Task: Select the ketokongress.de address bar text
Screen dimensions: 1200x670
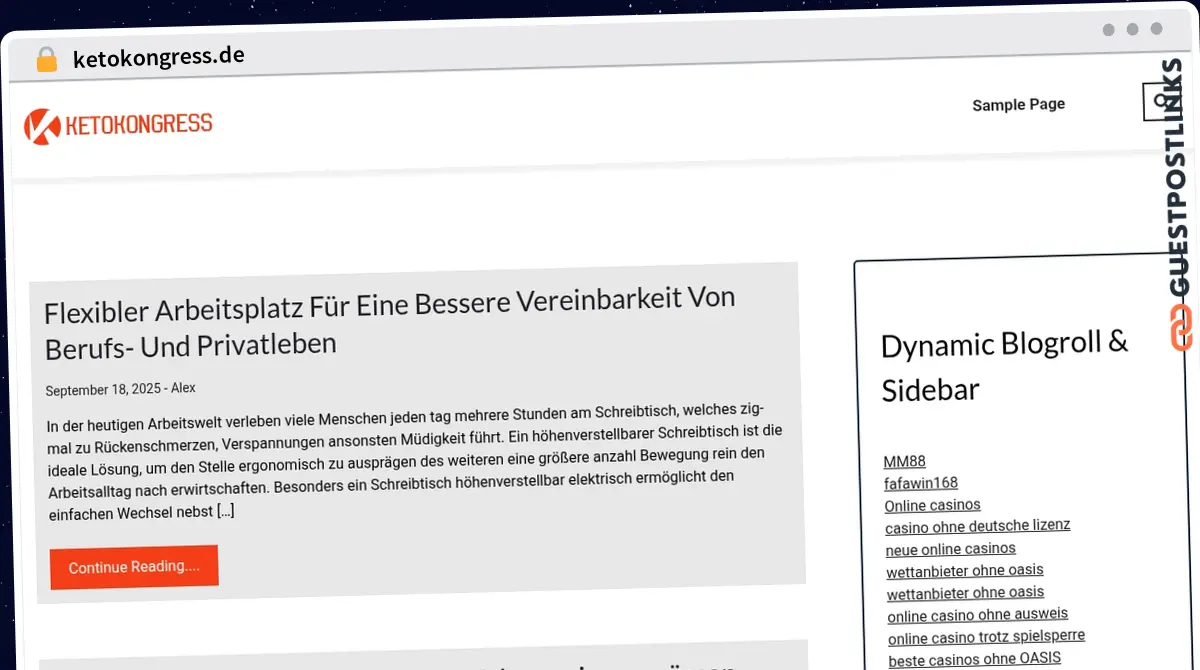Action: tap(159, 57)
